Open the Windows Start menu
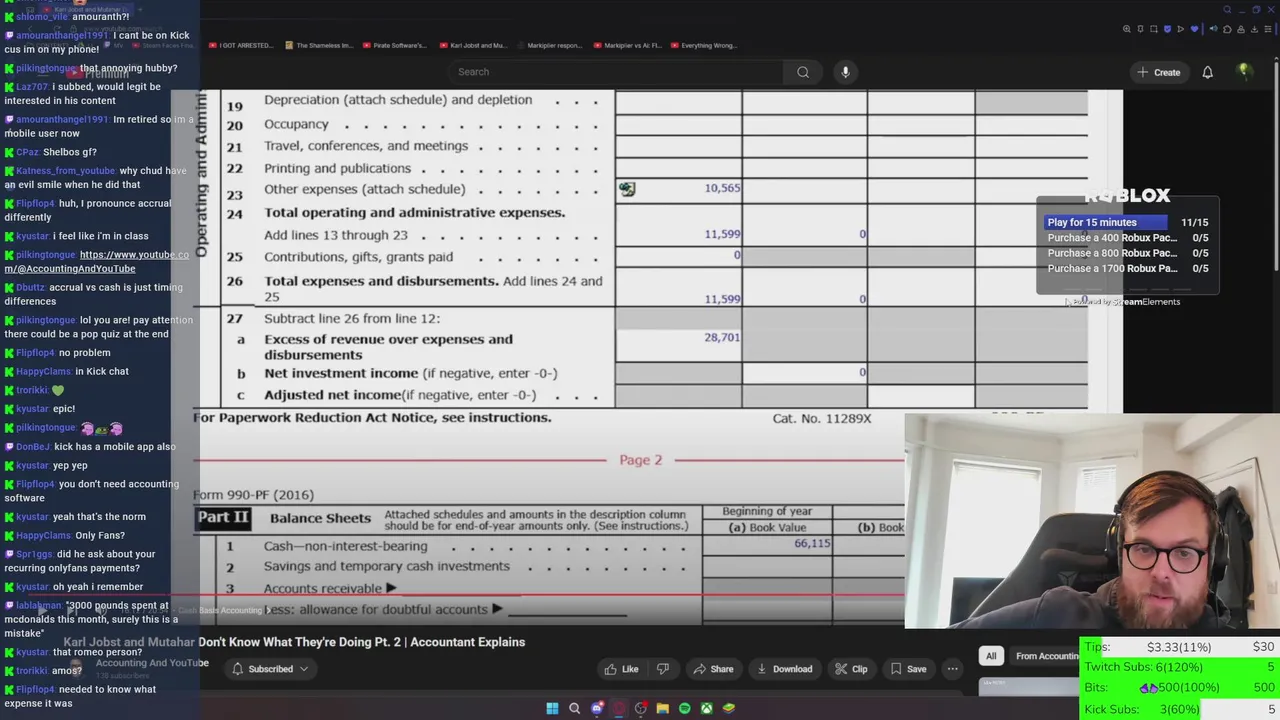Image resolution: width=1280 pixels, height=720 pixels. pyautogui.click(x=552, y=708)
